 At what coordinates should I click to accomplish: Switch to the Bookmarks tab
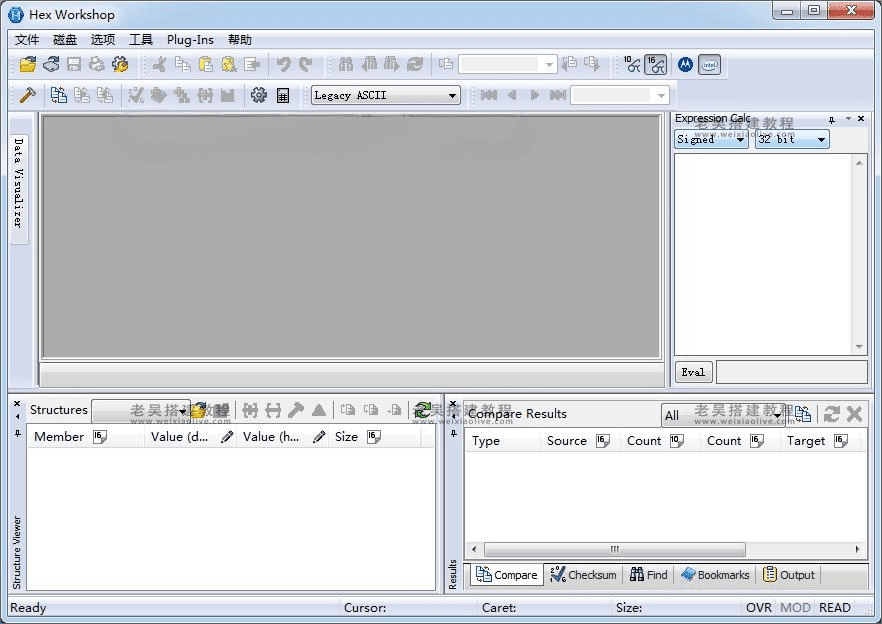click(715, 575)
